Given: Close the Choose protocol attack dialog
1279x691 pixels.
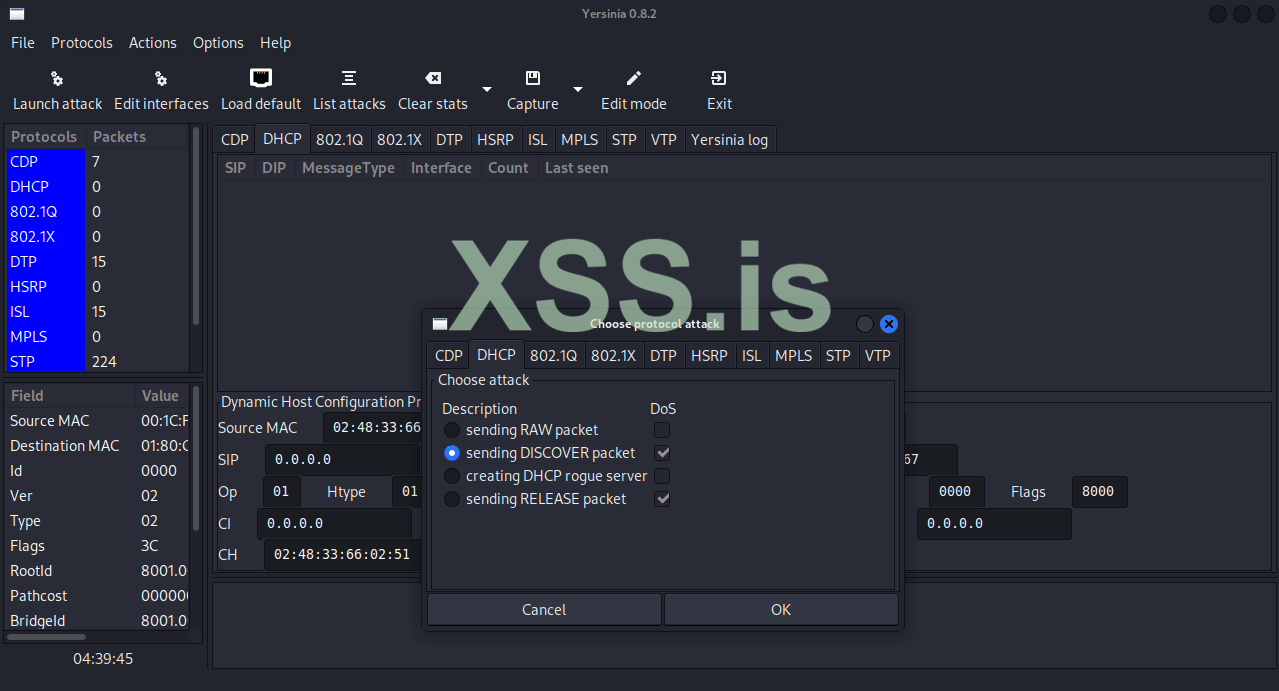Looking at the screenshot, I should (x=888, y=324).
